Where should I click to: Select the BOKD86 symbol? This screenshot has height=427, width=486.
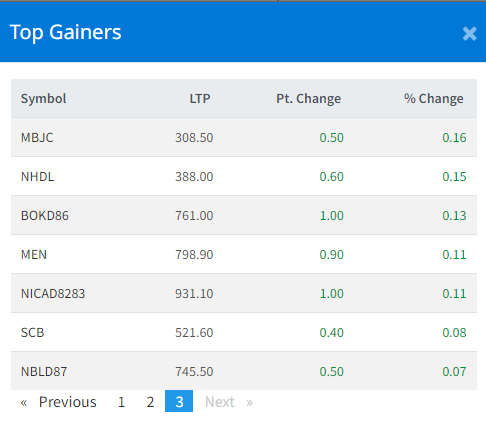point(45,215)
